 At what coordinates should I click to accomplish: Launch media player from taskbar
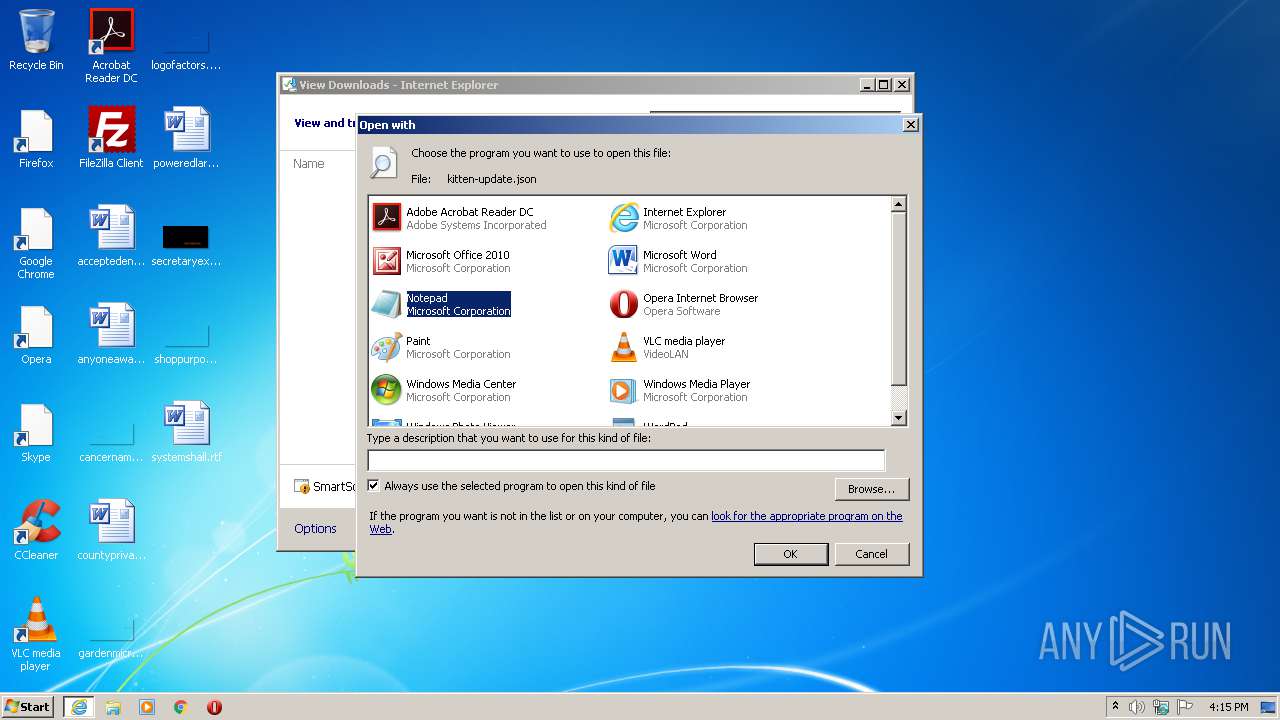[x=147, y=706]
